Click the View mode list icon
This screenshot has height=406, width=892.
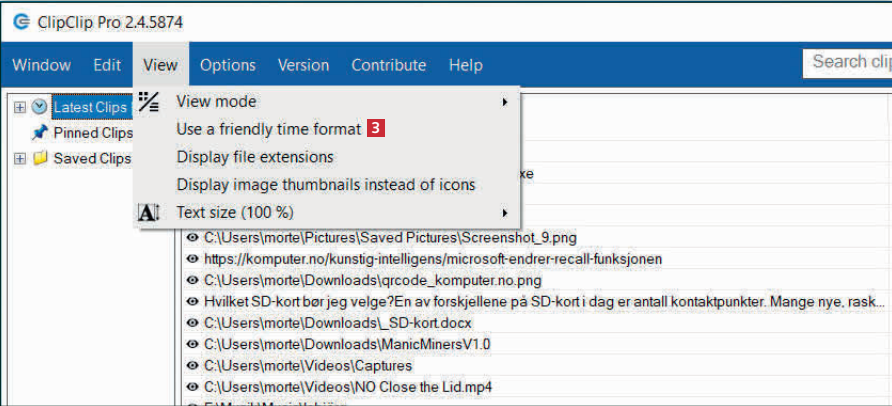pos(149,102)
